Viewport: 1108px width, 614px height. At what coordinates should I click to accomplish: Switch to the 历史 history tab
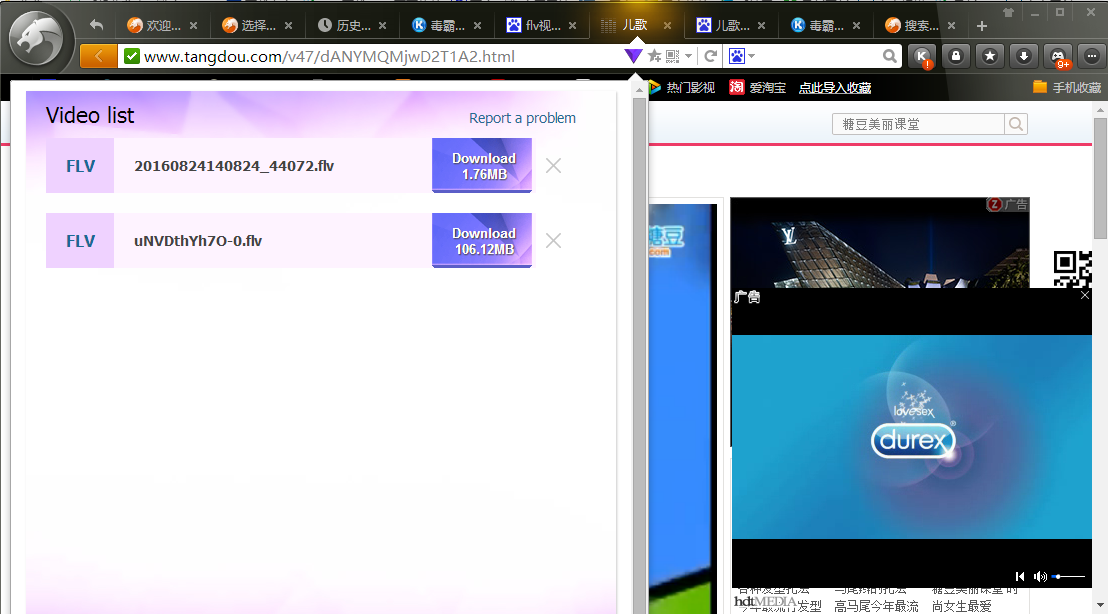pyautogui.click(x=351, y=26)
